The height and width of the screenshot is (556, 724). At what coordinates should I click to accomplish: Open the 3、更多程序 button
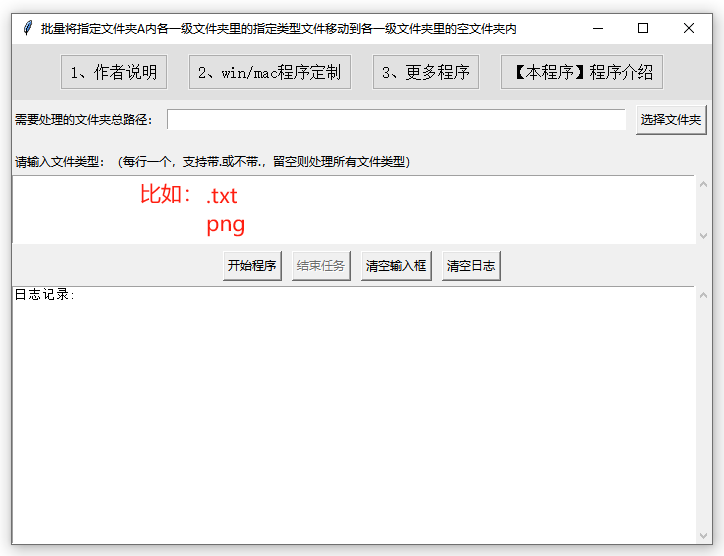tap(426, 72)
